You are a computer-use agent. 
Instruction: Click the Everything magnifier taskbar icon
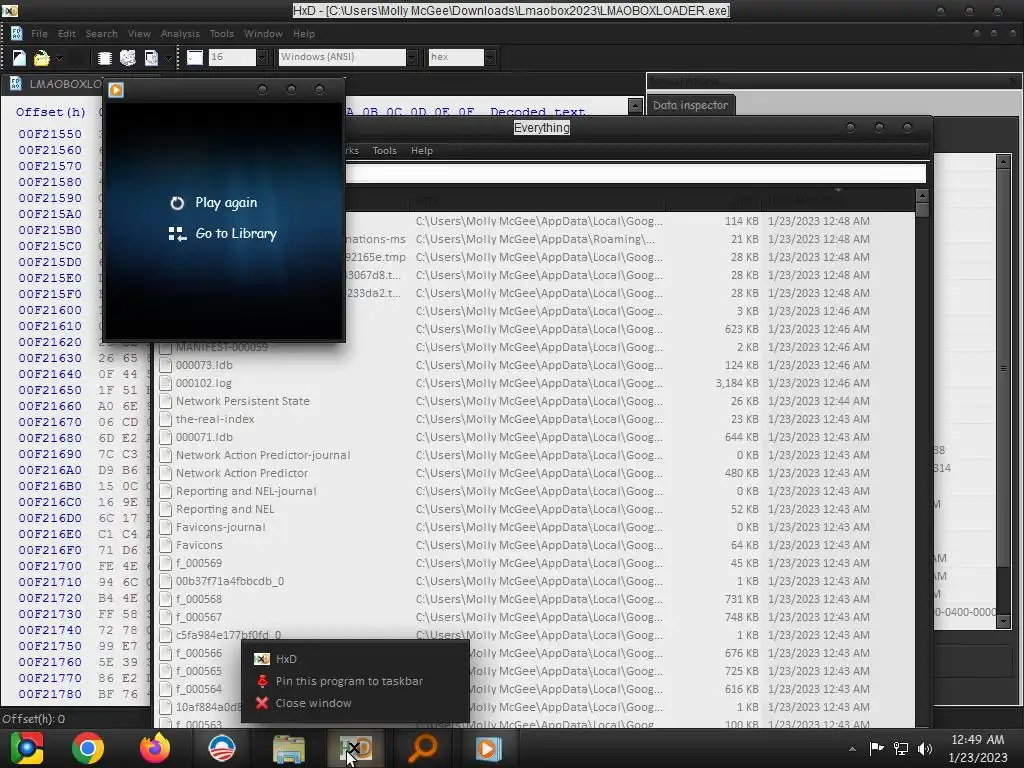(x=422, y=748)
